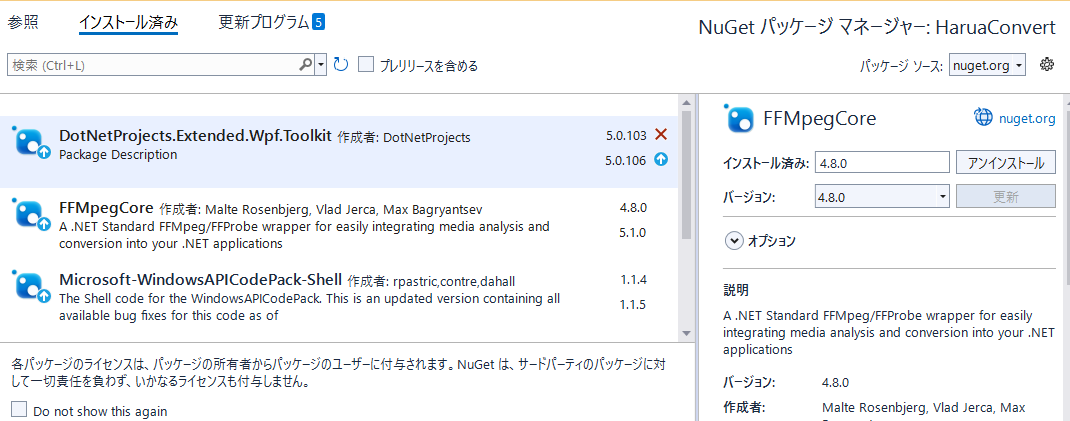
Task: Refresh the package list
Action: (341, 65)
